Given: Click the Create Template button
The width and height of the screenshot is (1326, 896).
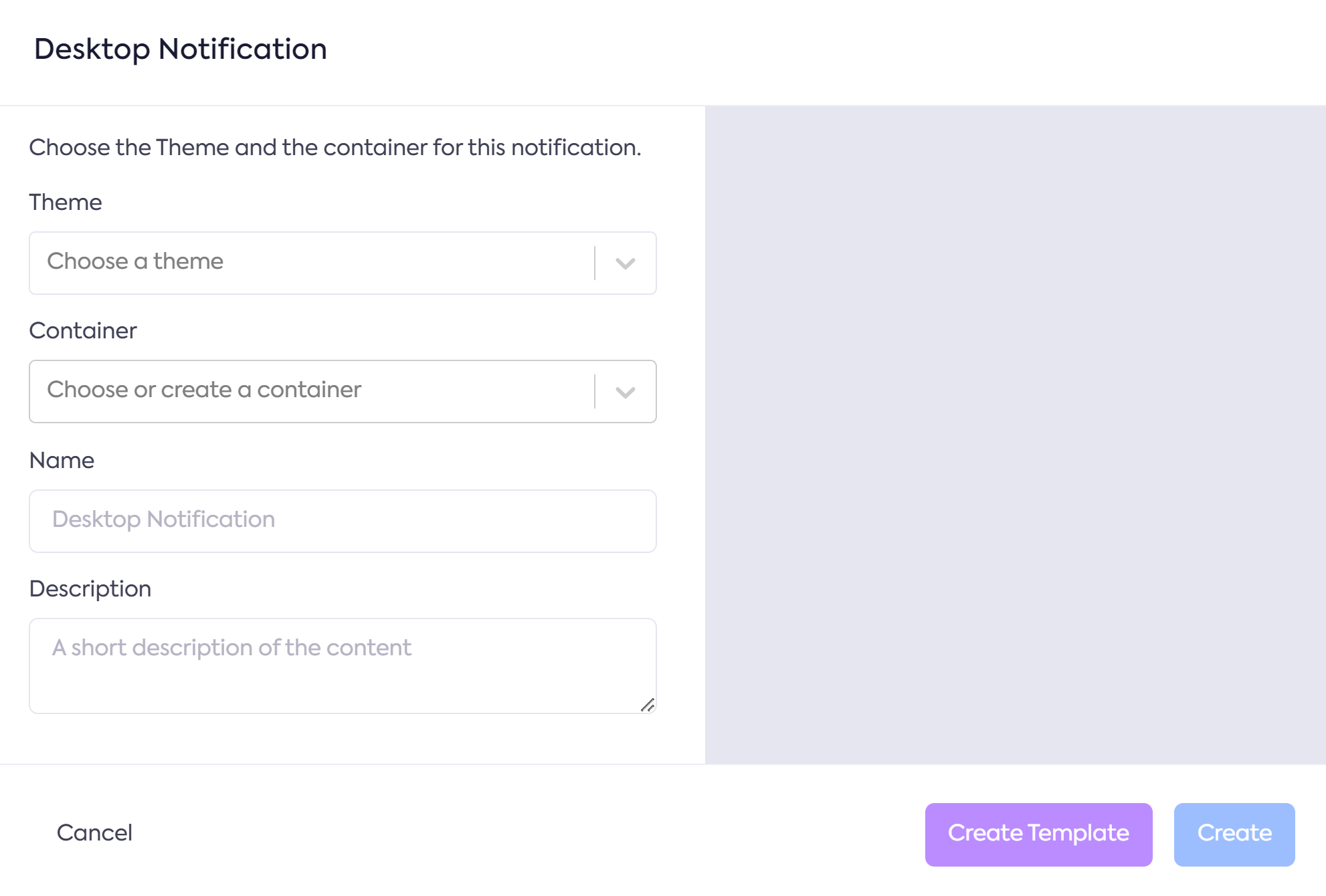Looking at the screenshot, I should [x=1038, y=834].
